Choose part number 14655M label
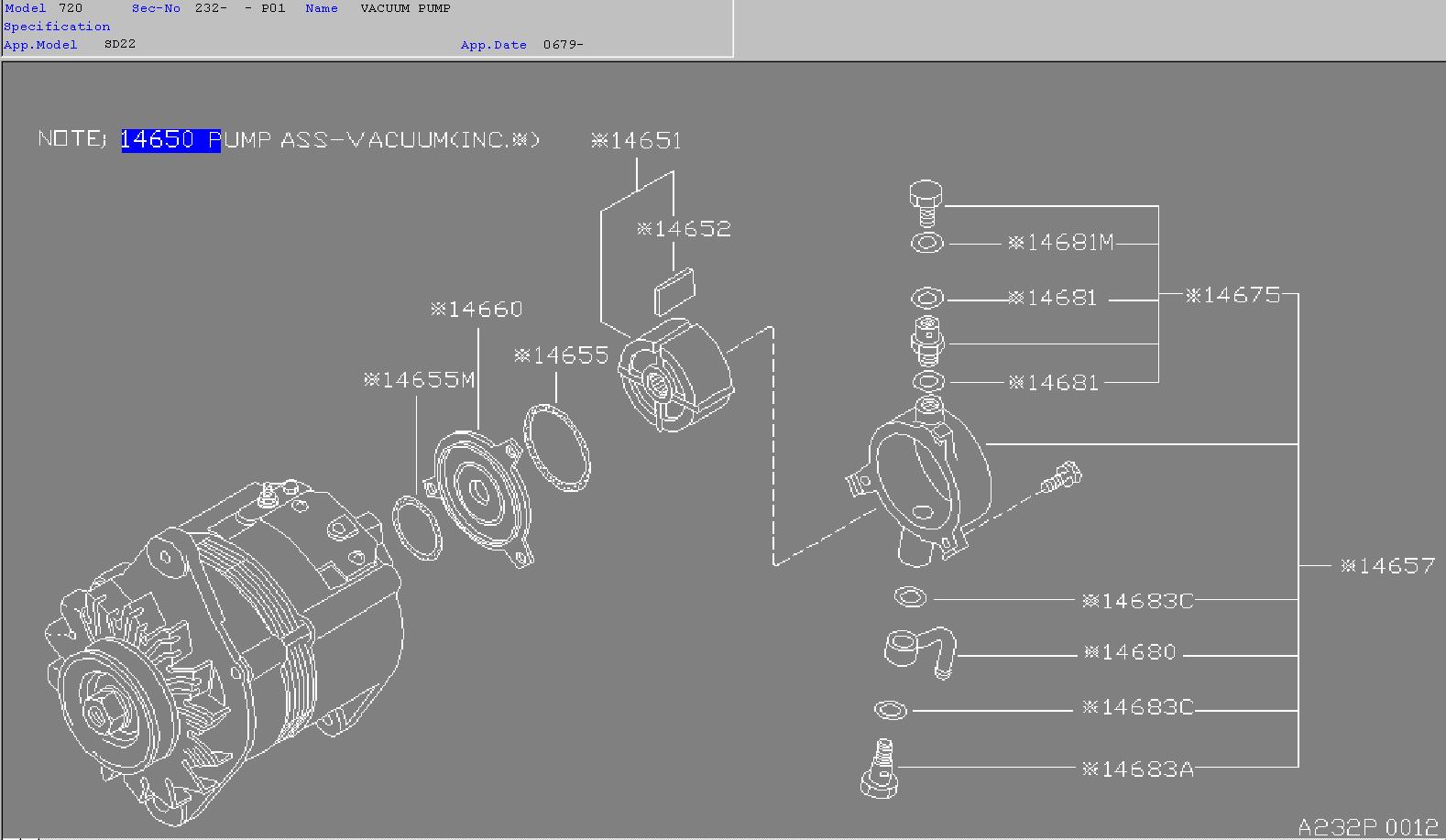 [420, 379]
